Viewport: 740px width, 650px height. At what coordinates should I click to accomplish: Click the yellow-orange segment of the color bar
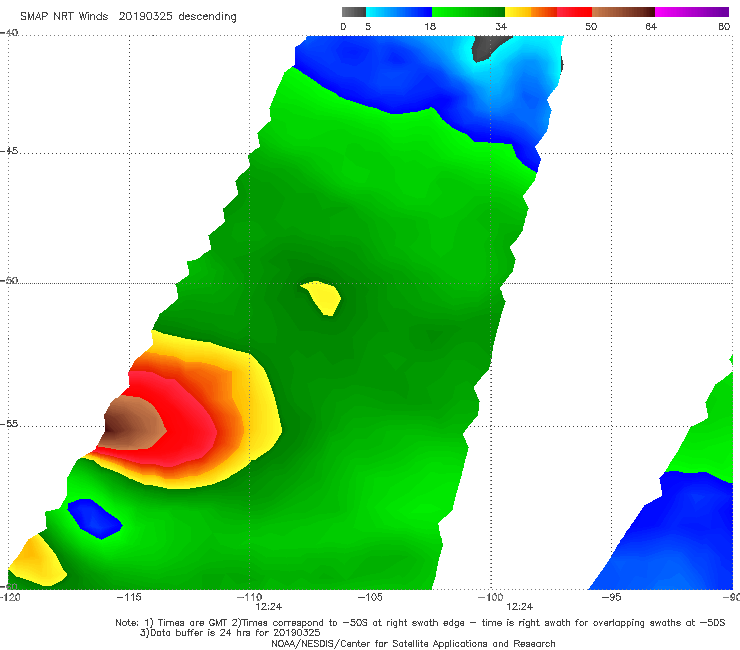(x=530, y=12)
